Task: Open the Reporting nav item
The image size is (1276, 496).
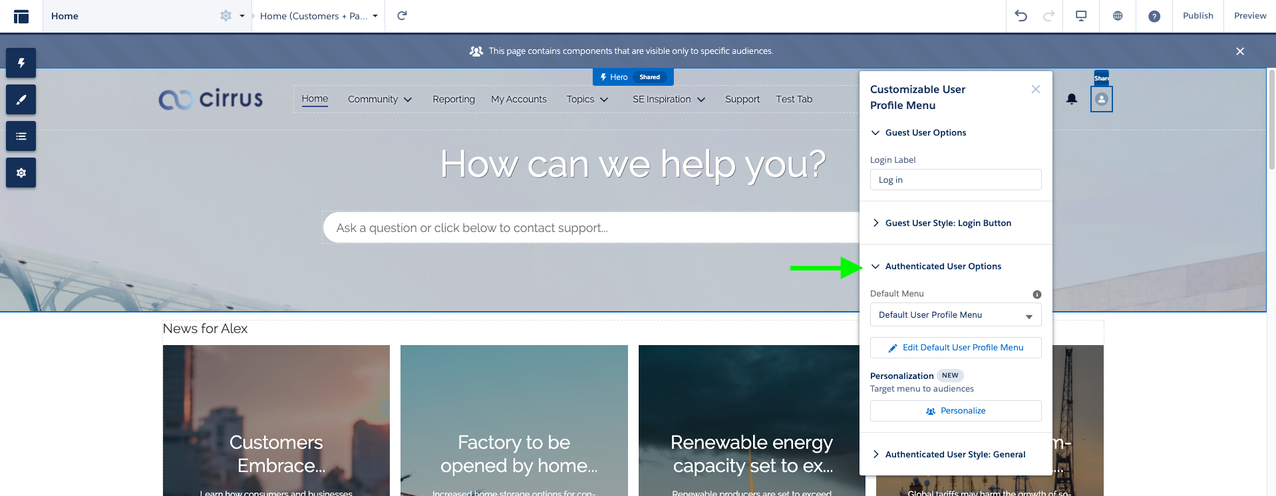Action: click(x=454, y=99)
